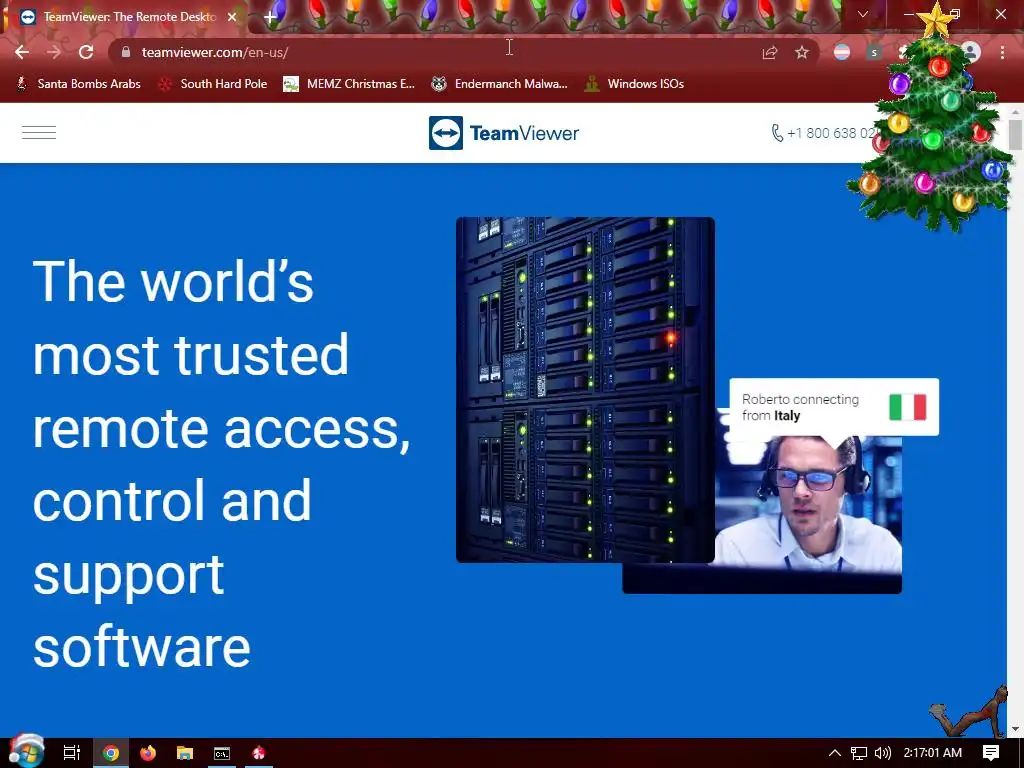Click the technician with headset photo
The width and height of the screenshot is (1024, 768).
(x=808, y=504)
